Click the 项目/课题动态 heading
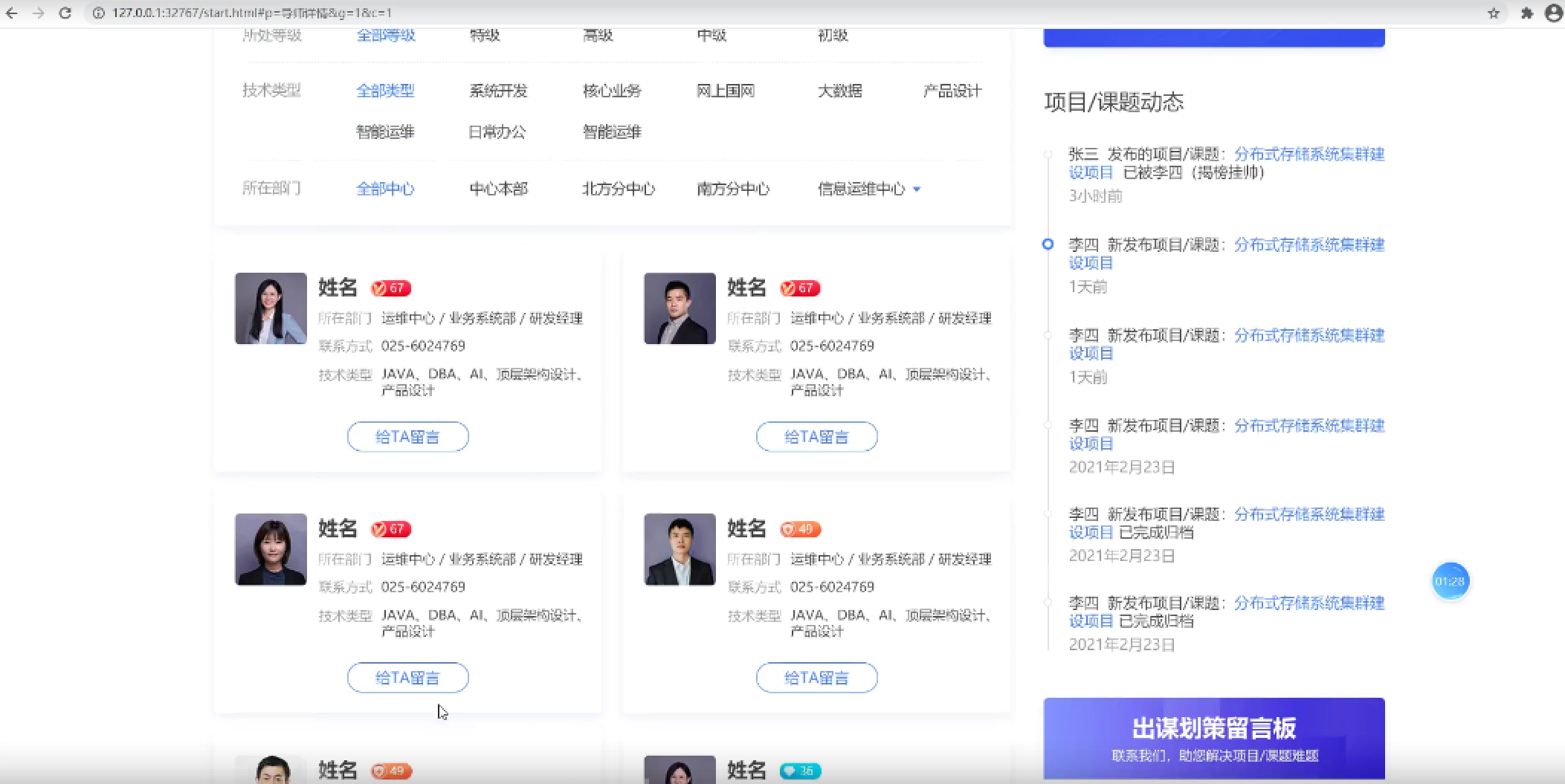1565x784 pixels. 1114,103
